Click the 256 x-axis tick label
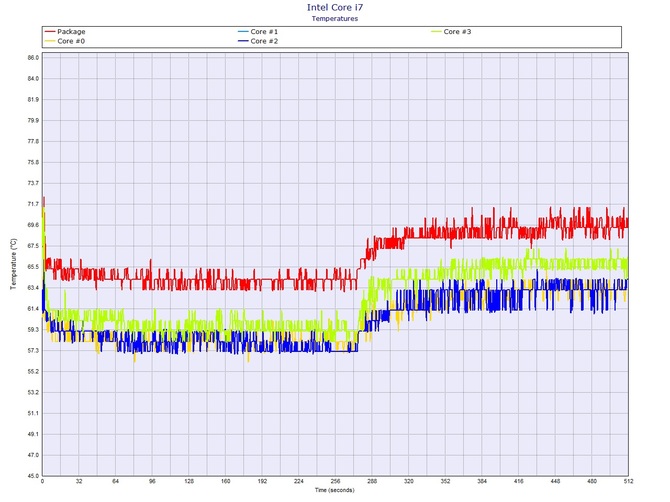Screen dimensions: 670x502 tap(335, 481)
